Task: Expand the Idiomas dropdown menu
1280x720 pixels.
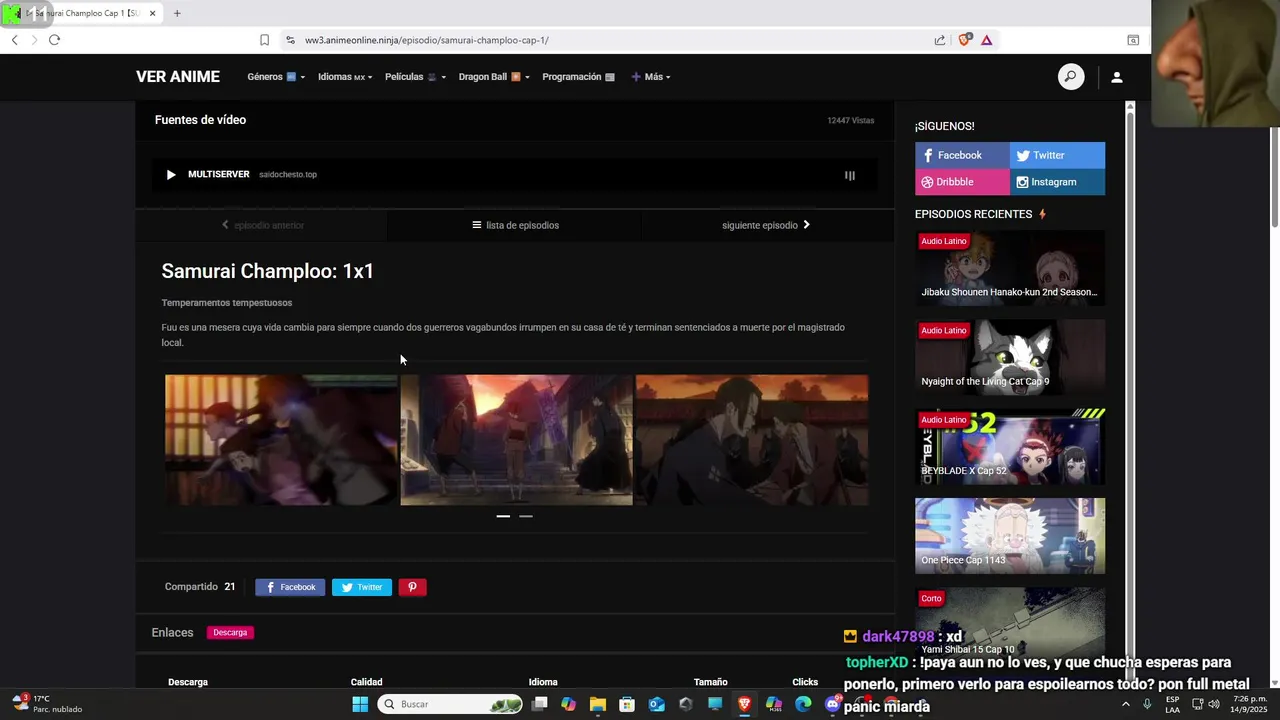Action: [345, 77]
